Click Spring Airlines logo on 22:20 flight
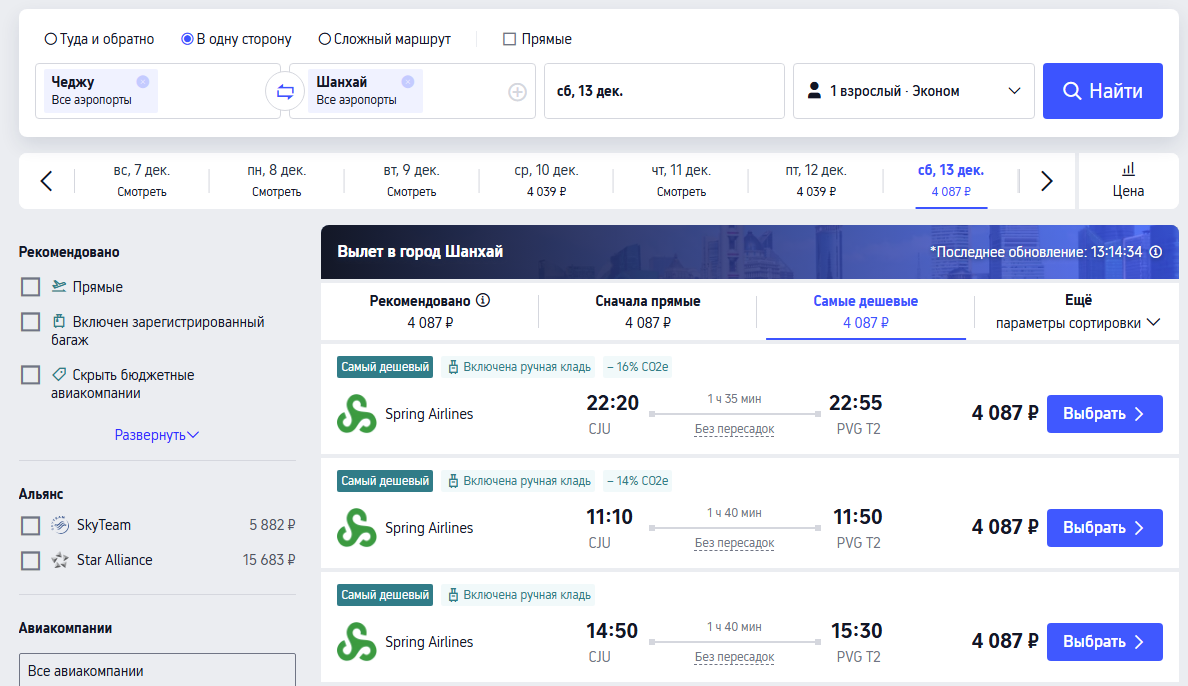Viewport: 1188px width, 686px height. point(356,414)
